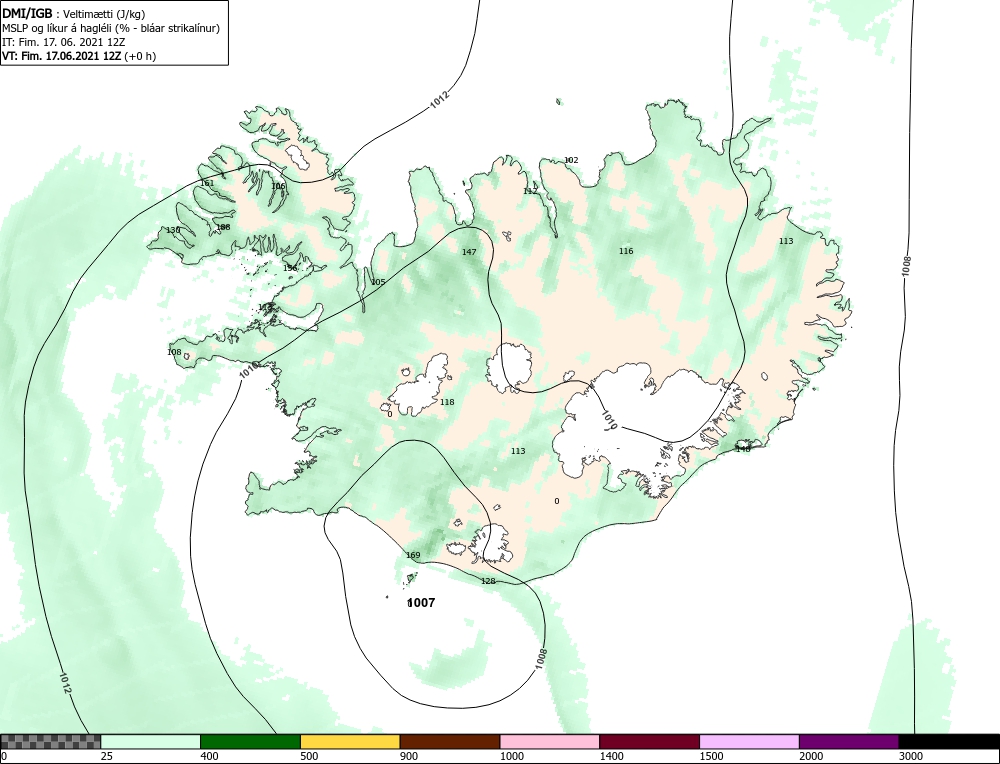Click the '1012' isobar label at lower left
This screenshot has width=1000, height=764.
tap(65, 682)
